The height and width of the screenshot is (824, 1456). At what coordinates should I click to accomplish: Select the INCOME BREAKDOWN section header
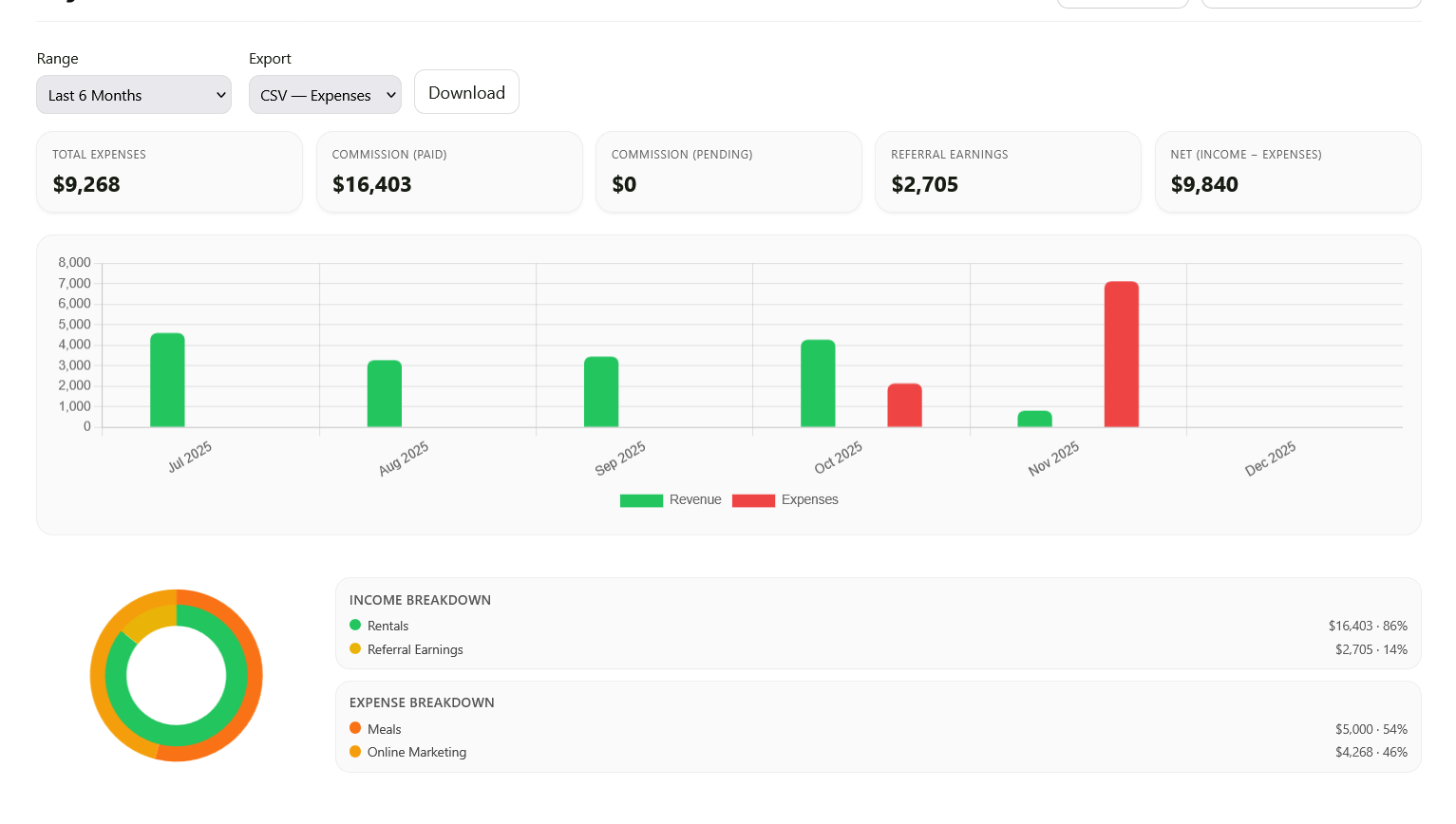420,600
